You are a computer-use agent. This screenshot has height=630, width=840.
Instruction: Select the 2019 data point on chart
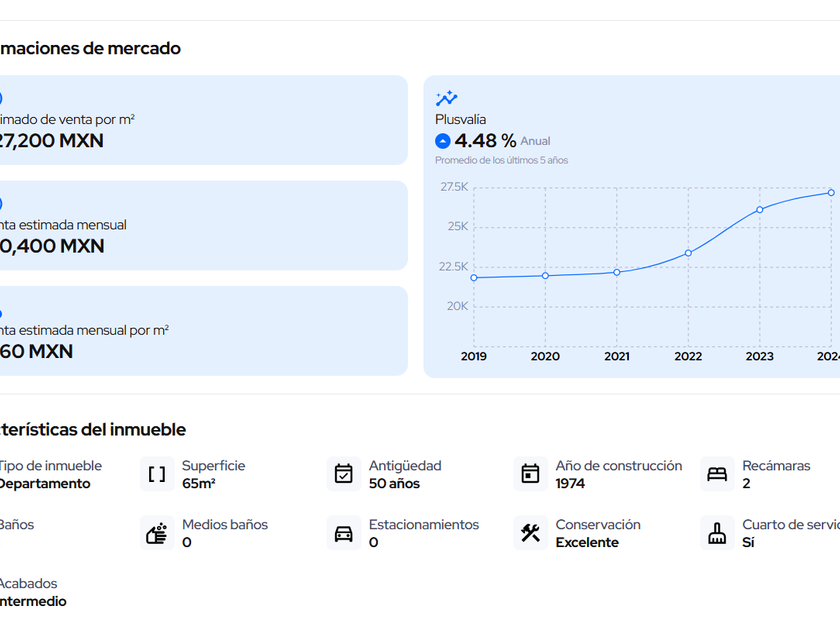pyautogui.click(x=474, y=277)
